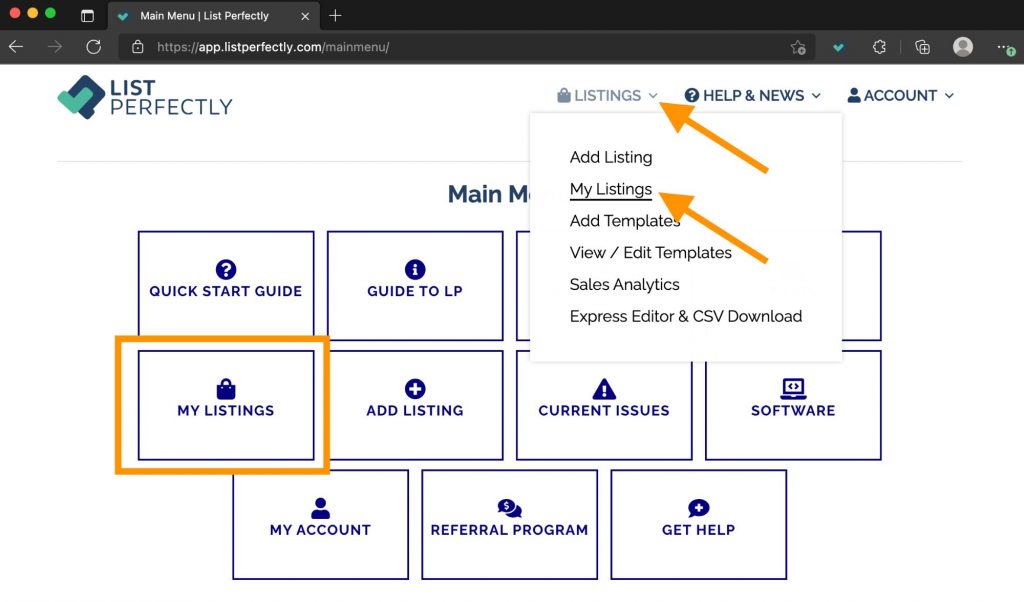Expand the Account dropdown
Screen dimensions: 1024x602
click(x=901, y=96)
